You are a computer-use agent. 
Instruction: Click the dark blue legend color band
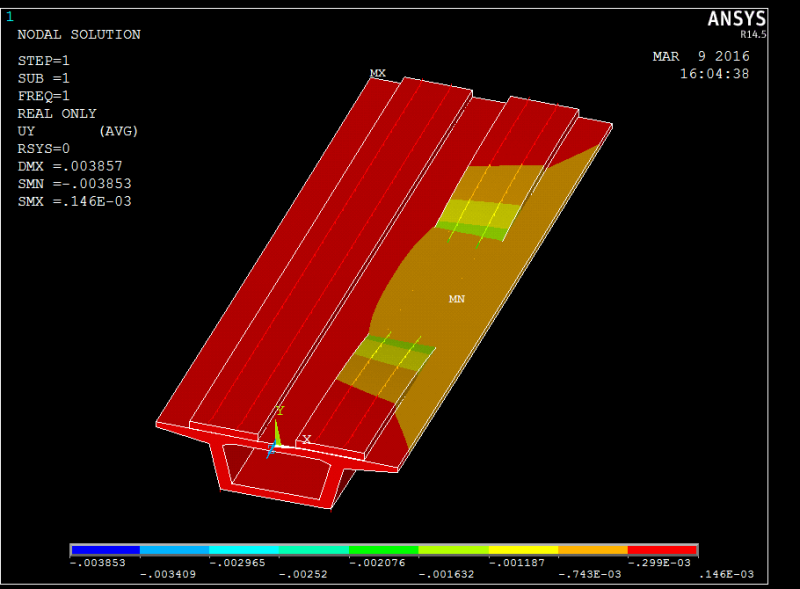[x=106, y=550]
